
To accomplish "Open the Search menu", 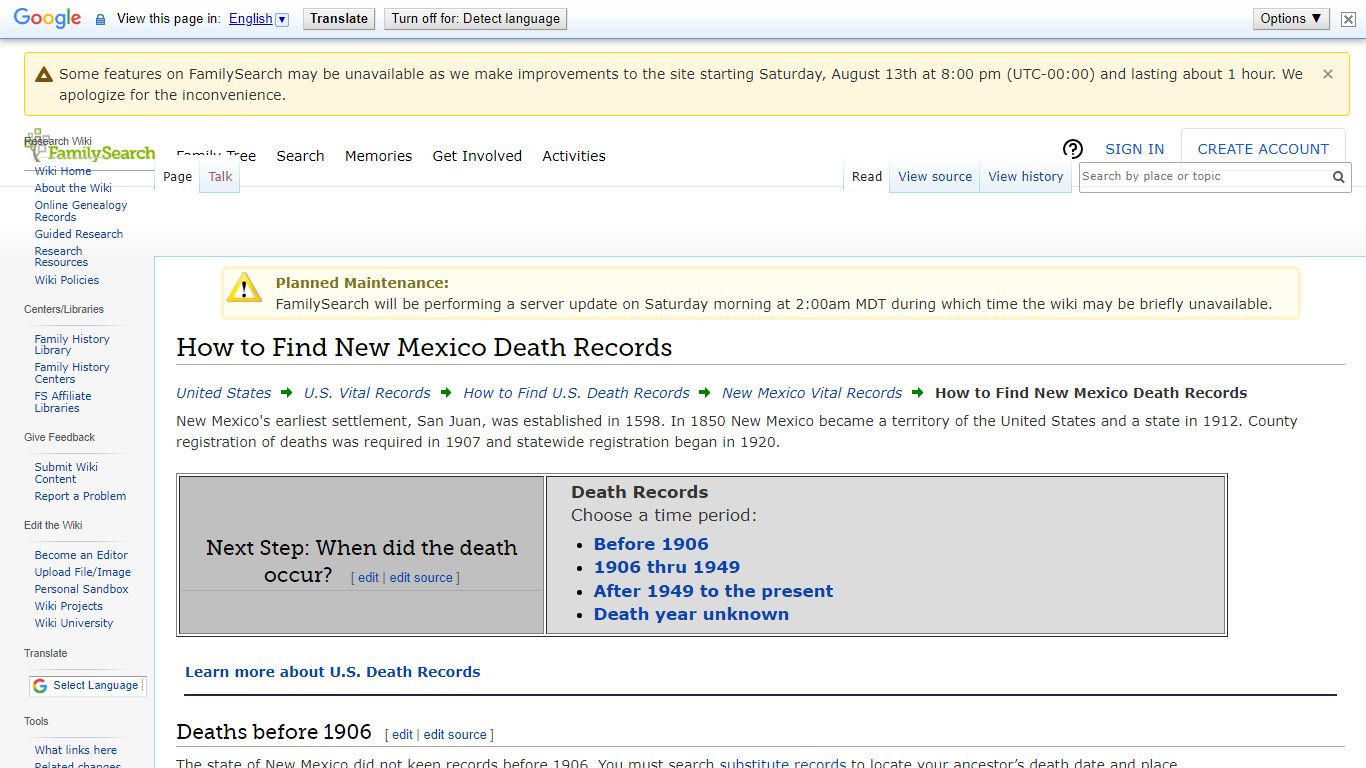I will click(x=300, y=156).
